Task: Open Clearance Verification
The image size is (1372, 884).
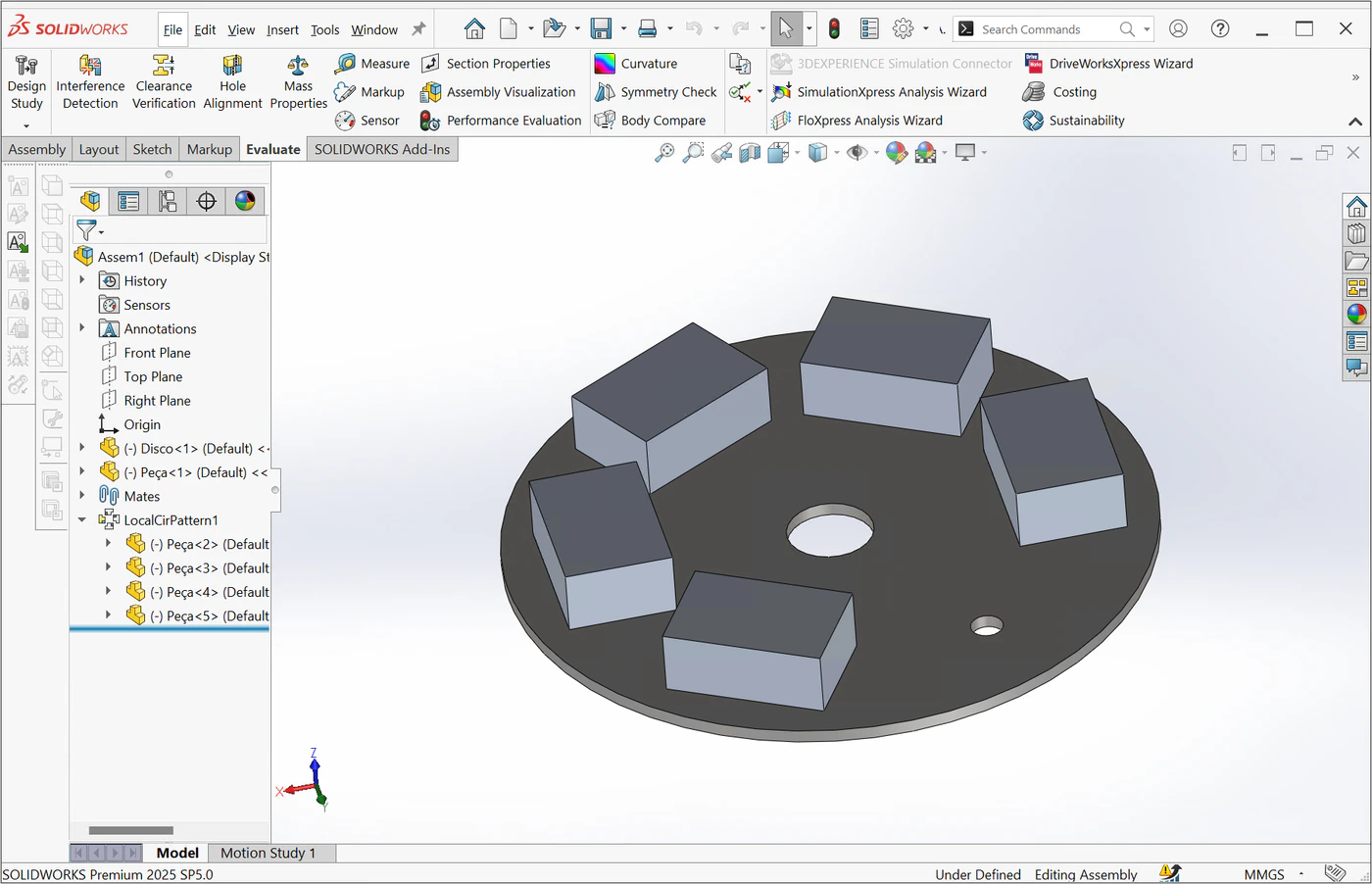Action: tap(164, 82)
